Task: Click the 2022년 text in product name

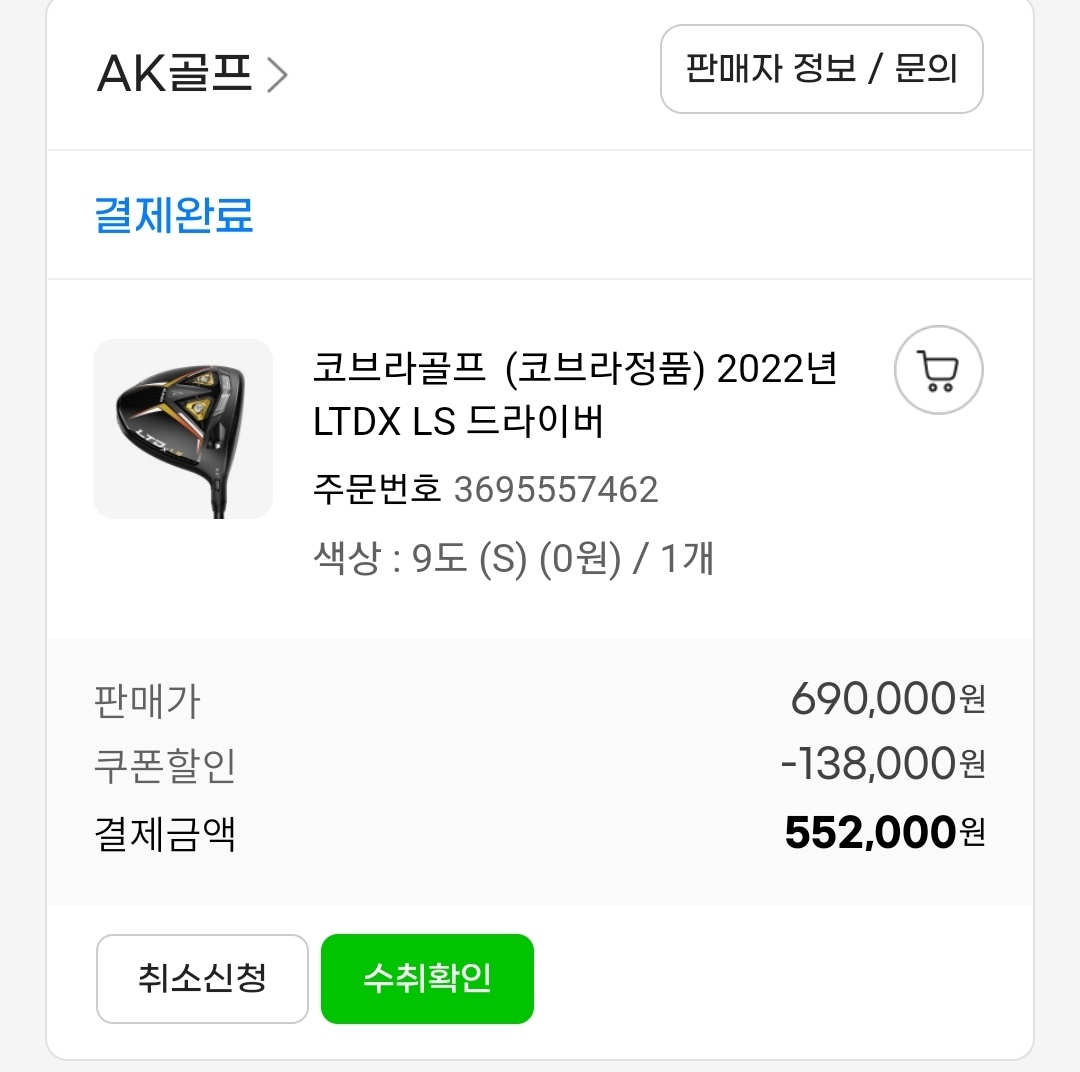Action: tap(777, 370)
